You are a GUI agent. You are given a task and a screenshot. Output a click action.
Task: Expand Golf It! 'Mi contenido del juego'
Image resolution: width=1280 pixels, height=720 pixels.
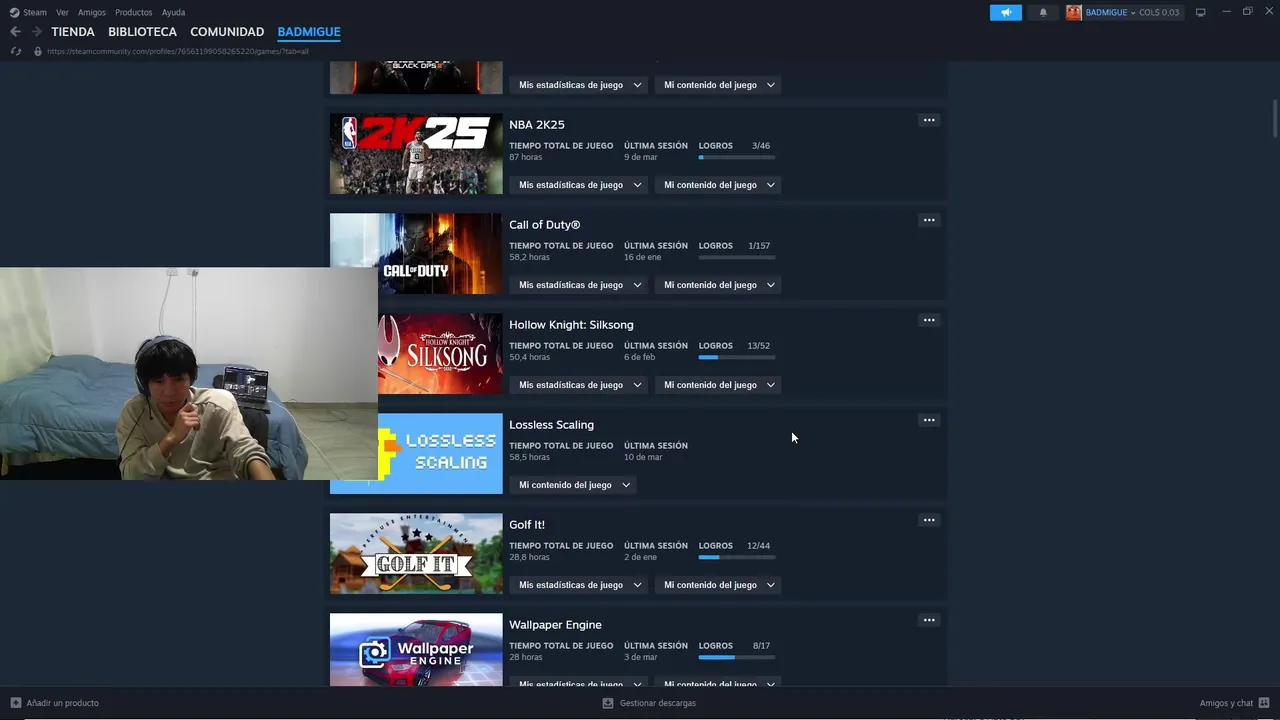(x=718, y=585)
